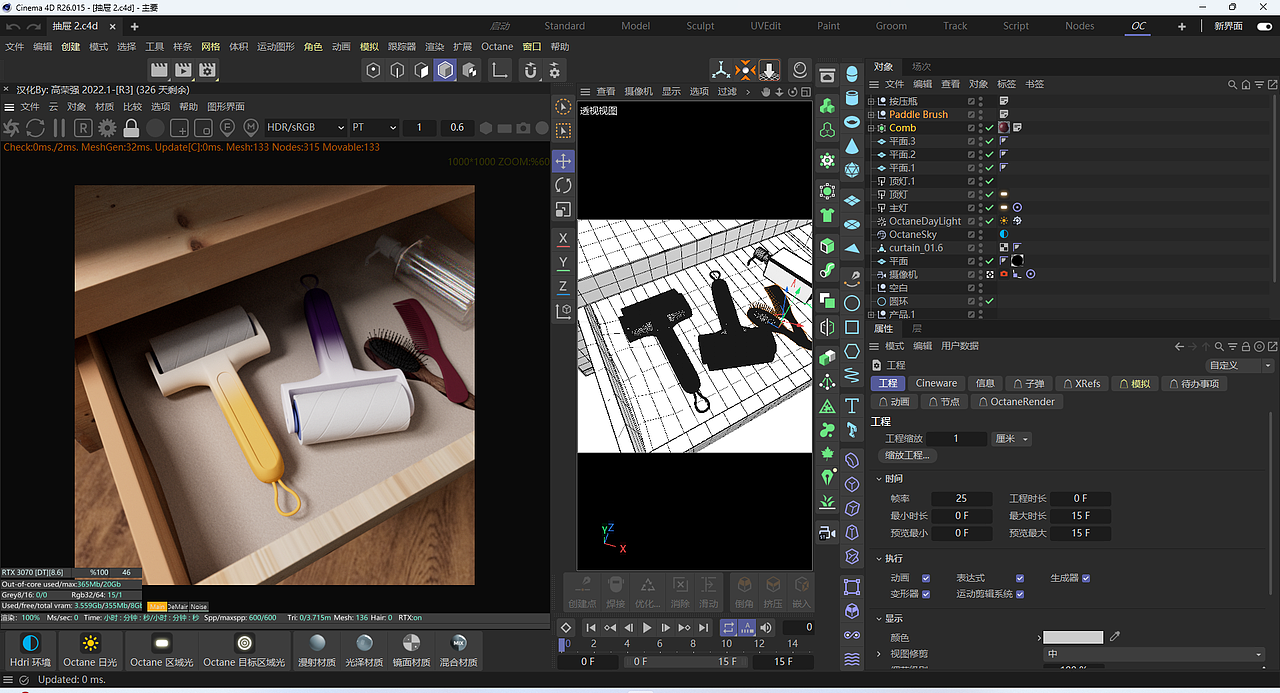This screenshot has height=693, width=1280.
Task: Go to the end of the timeline
Action: click(x=703, y=627)
